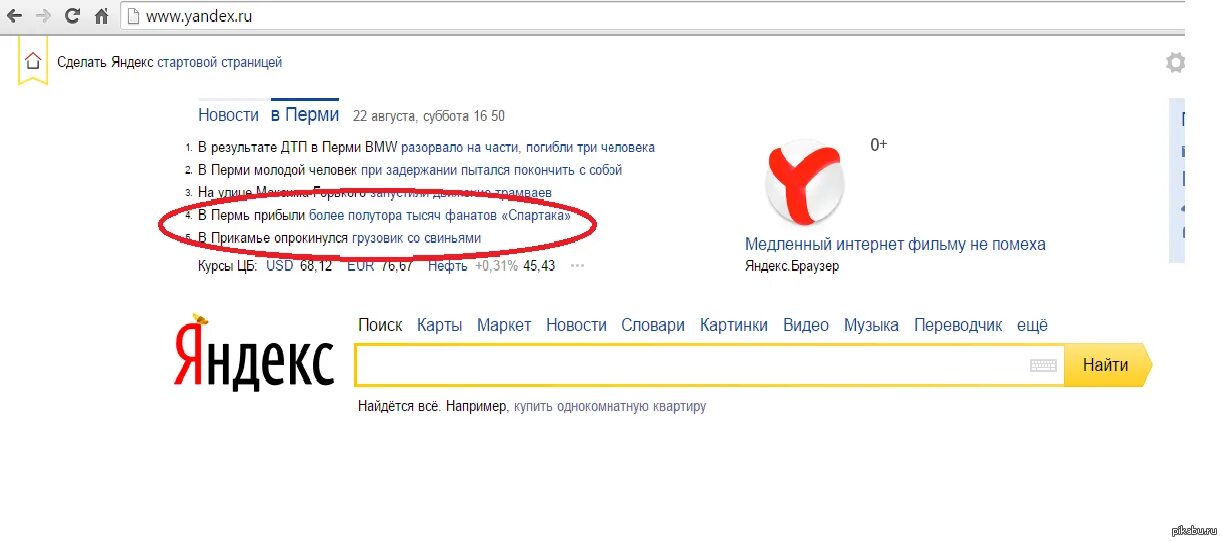Open the Карты service
The image size is (1222, 542).
click(440, 325)
